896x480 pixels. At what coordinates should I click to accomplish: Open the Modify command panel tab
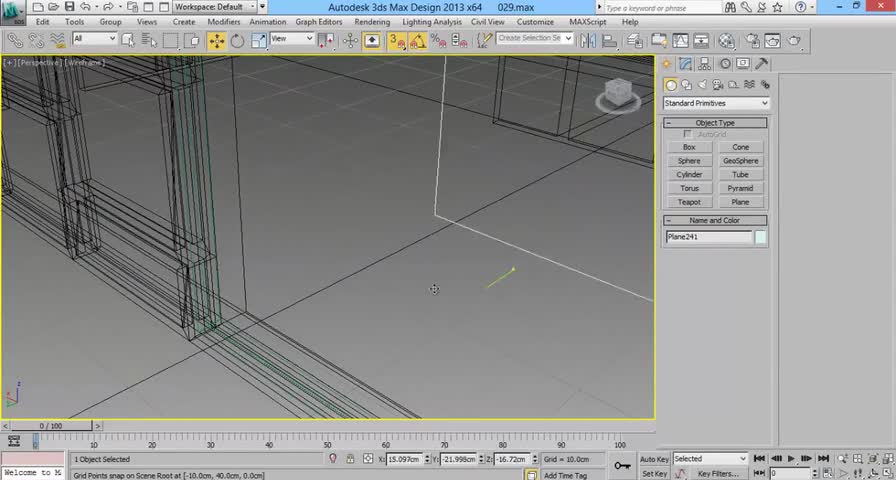(685, 64)
